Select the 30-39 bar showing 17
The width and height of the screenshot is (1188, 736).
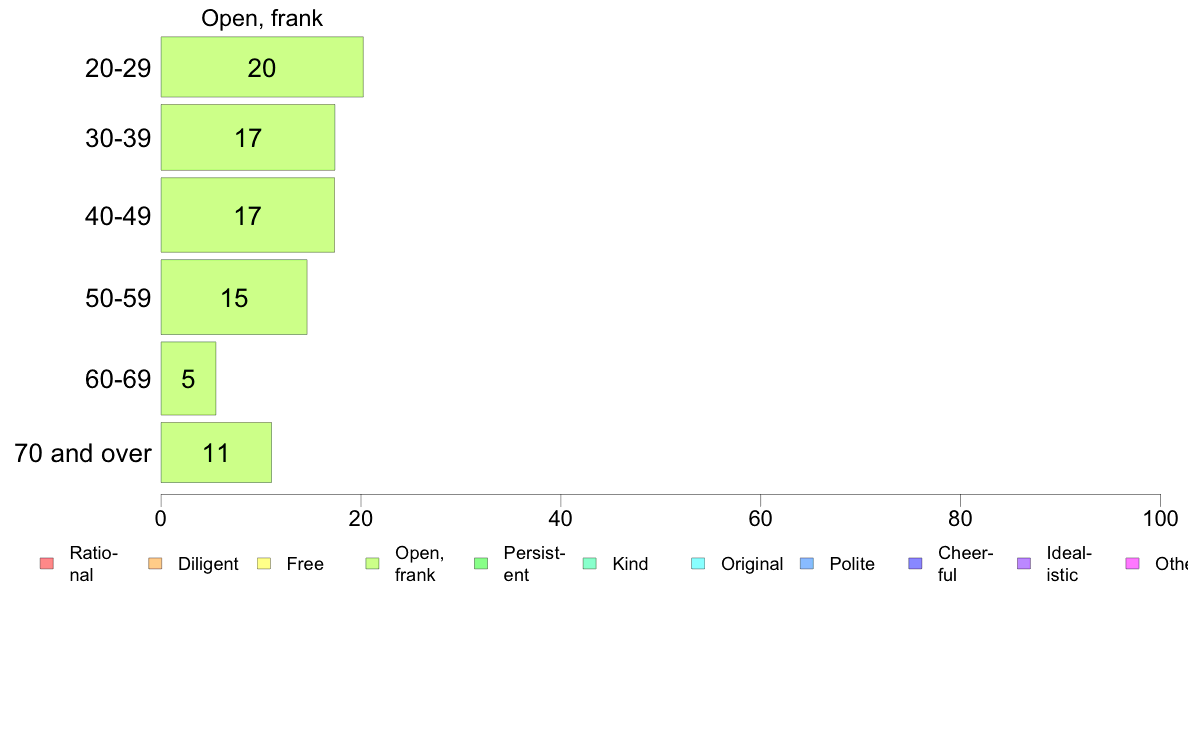coord(248,137)
